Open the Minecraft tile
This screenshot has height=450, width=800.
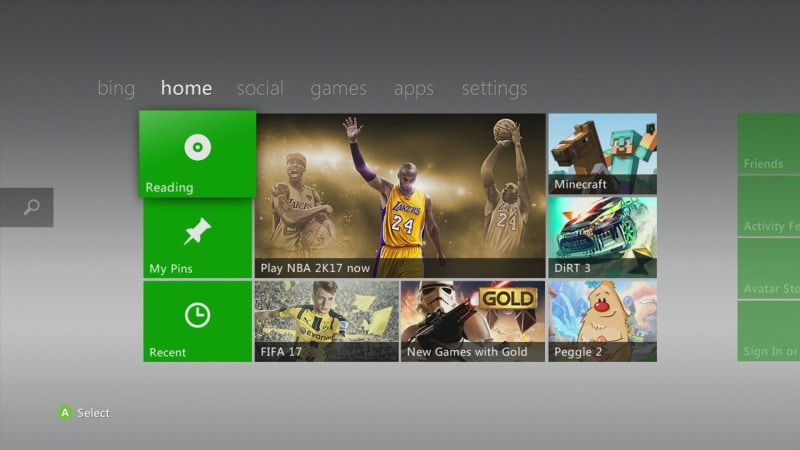[x=603, y=154]
